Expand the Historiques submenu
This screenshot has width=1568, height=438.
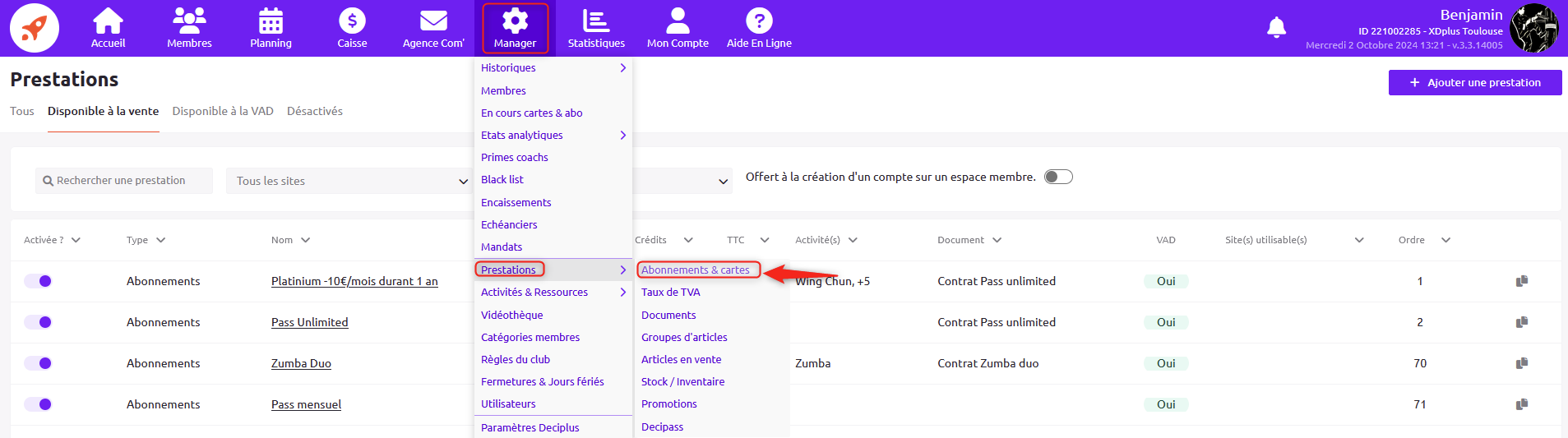[553, 68]
